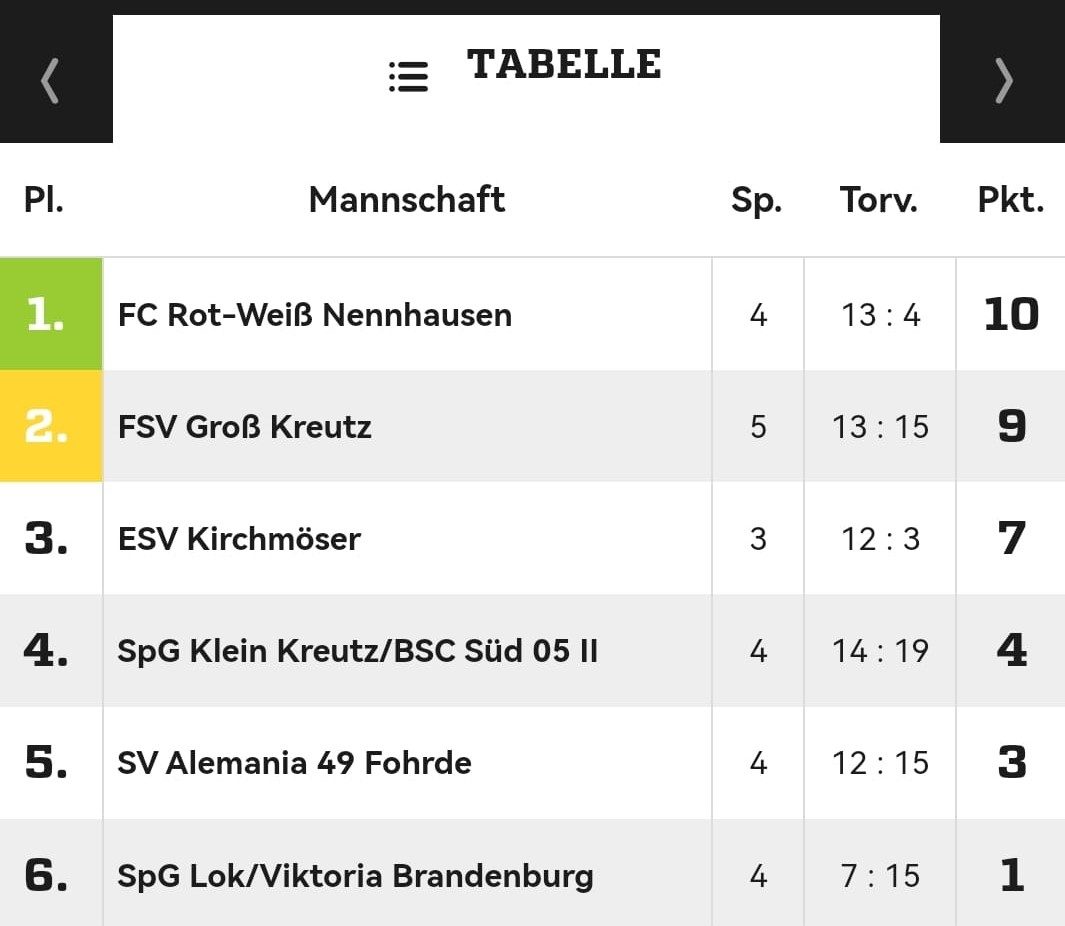Select the green first place badge
The image size is (1065, 926).
pyautogui.click(x=51, y=314)
